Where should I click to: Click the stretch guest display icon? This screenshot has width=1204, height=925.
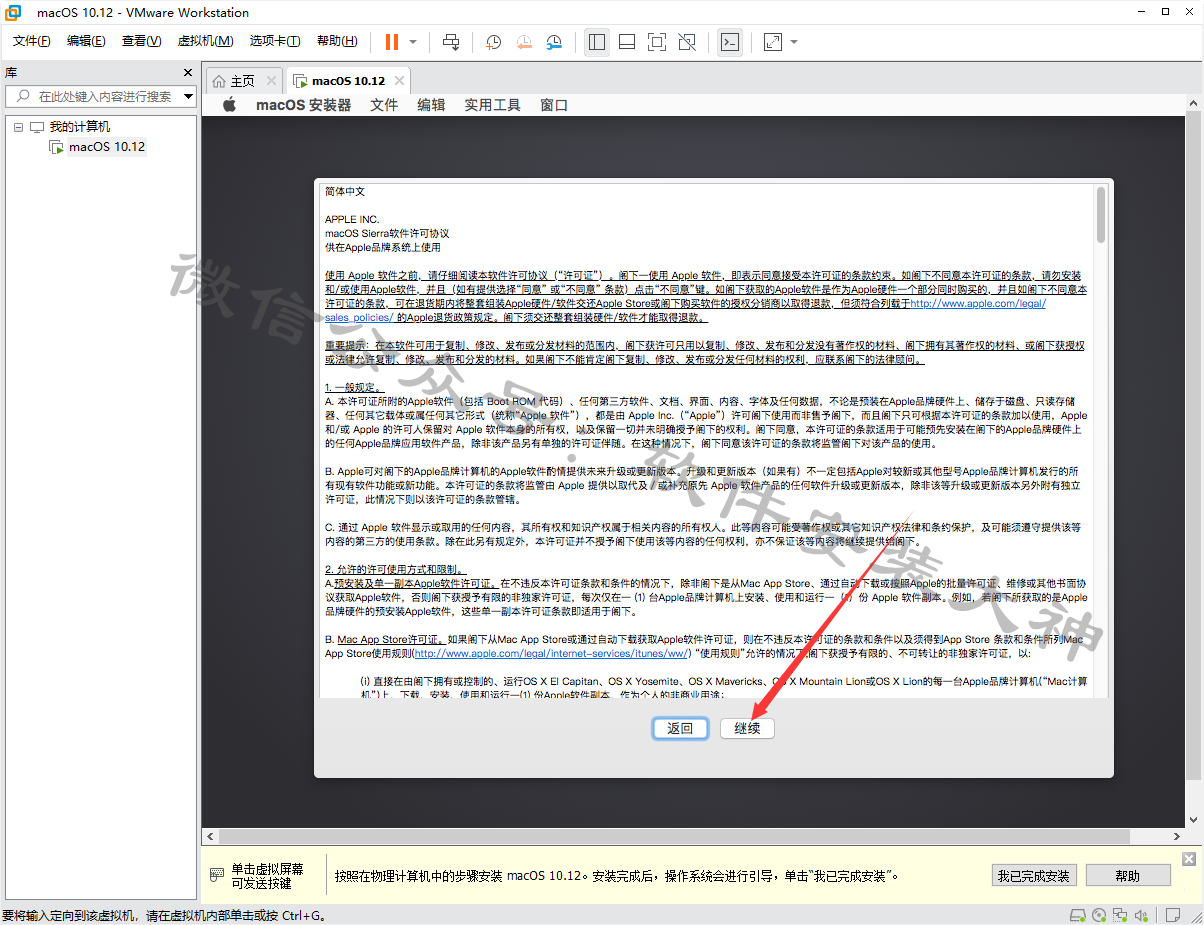[x=773, y=42]
